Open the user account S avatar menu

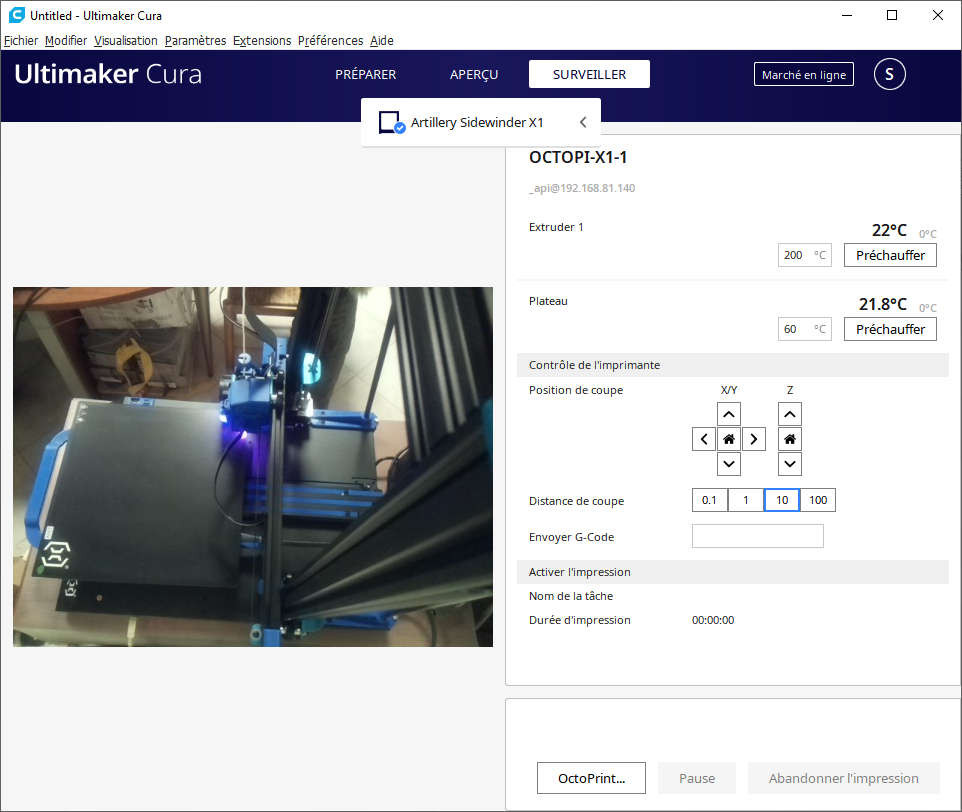[889, 74]
